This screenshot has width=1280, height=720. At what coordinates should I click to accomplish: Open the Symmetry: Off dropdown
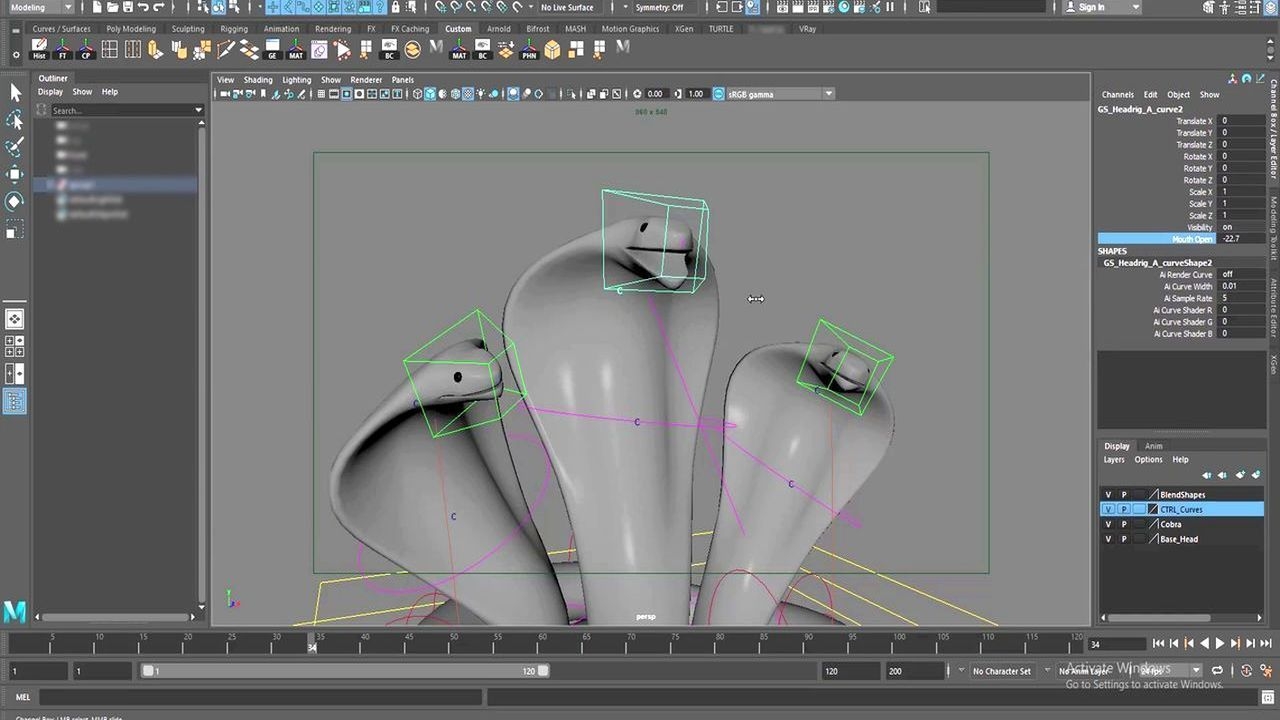pos(664,7)
